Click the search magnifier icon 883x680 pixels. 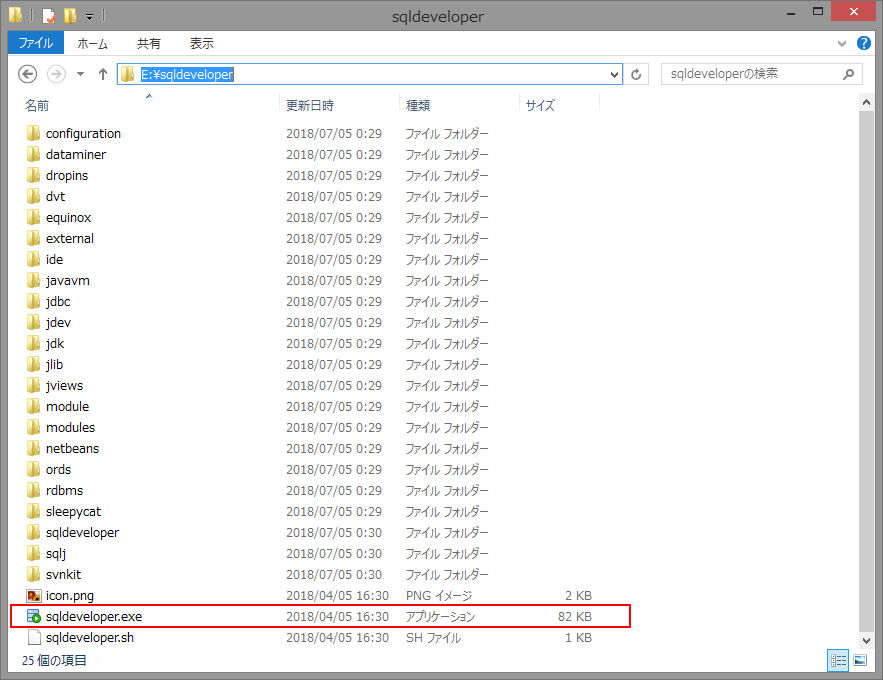point(848,74)
